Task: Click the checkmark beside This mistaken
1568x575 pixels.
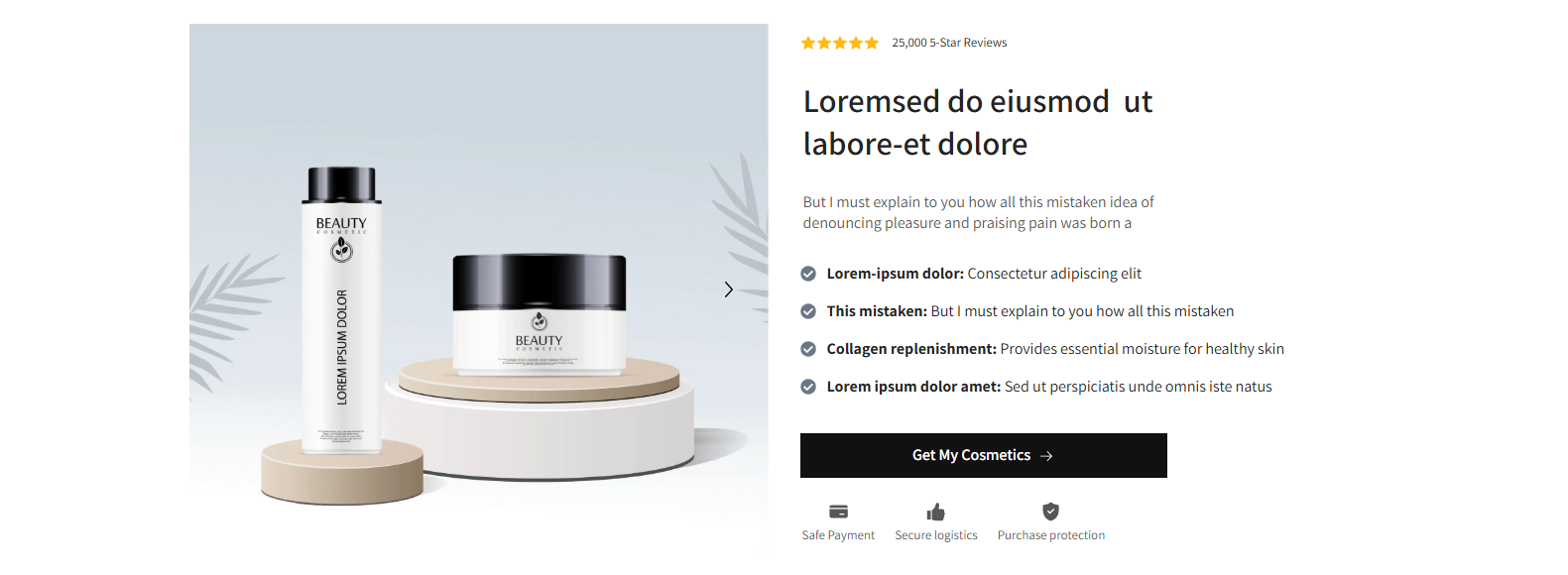Action: coord(808,311)
